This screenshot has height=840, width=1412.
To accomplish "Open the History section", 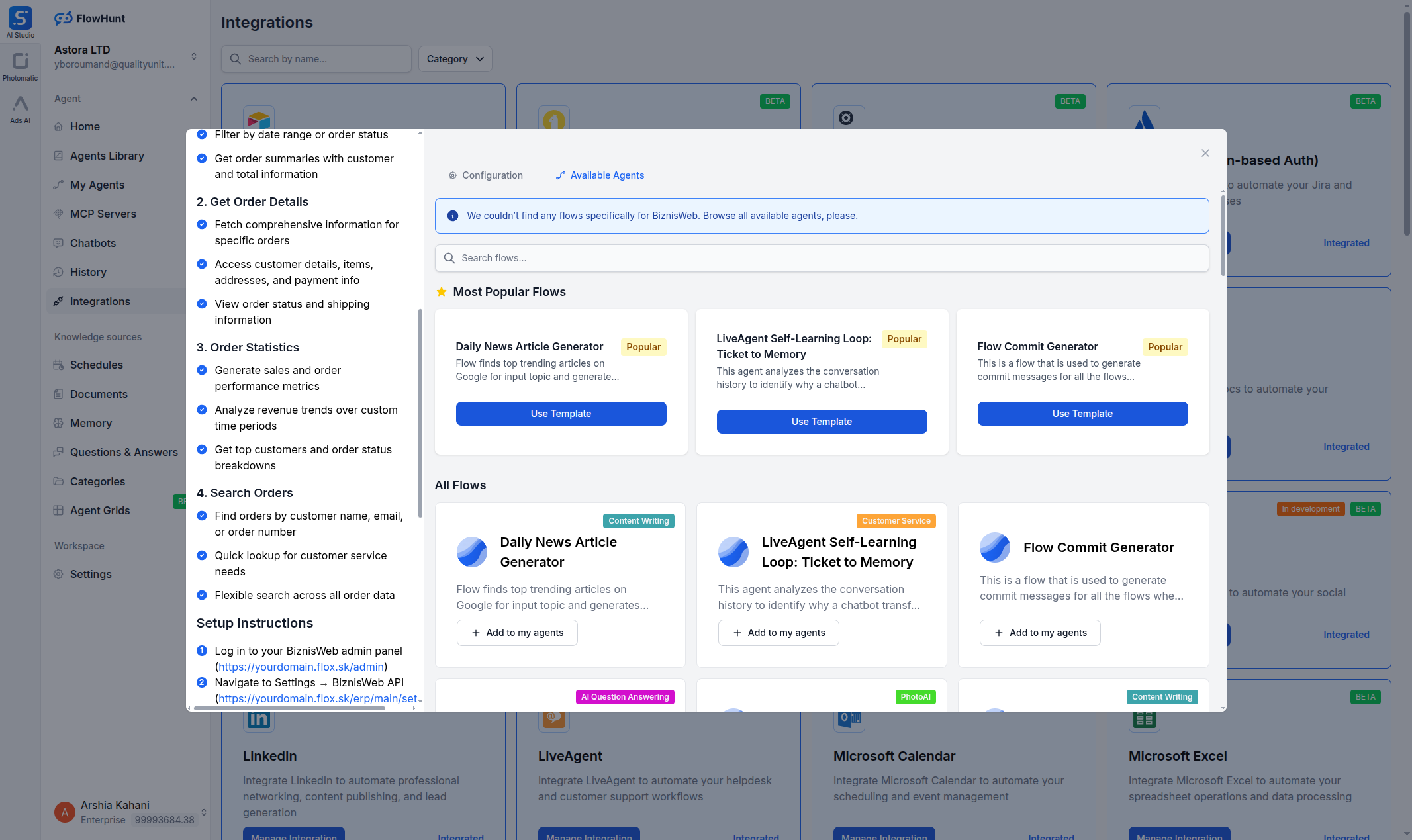I will coord(89,272).
